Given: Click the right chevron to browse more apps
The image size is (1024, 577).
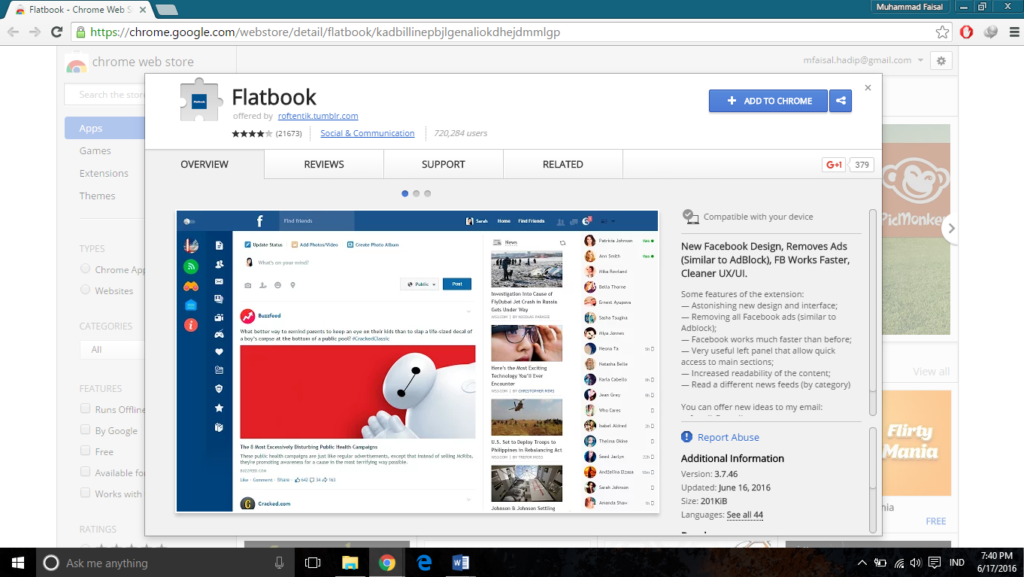Looking at the screenshot, I should (951, 229).
